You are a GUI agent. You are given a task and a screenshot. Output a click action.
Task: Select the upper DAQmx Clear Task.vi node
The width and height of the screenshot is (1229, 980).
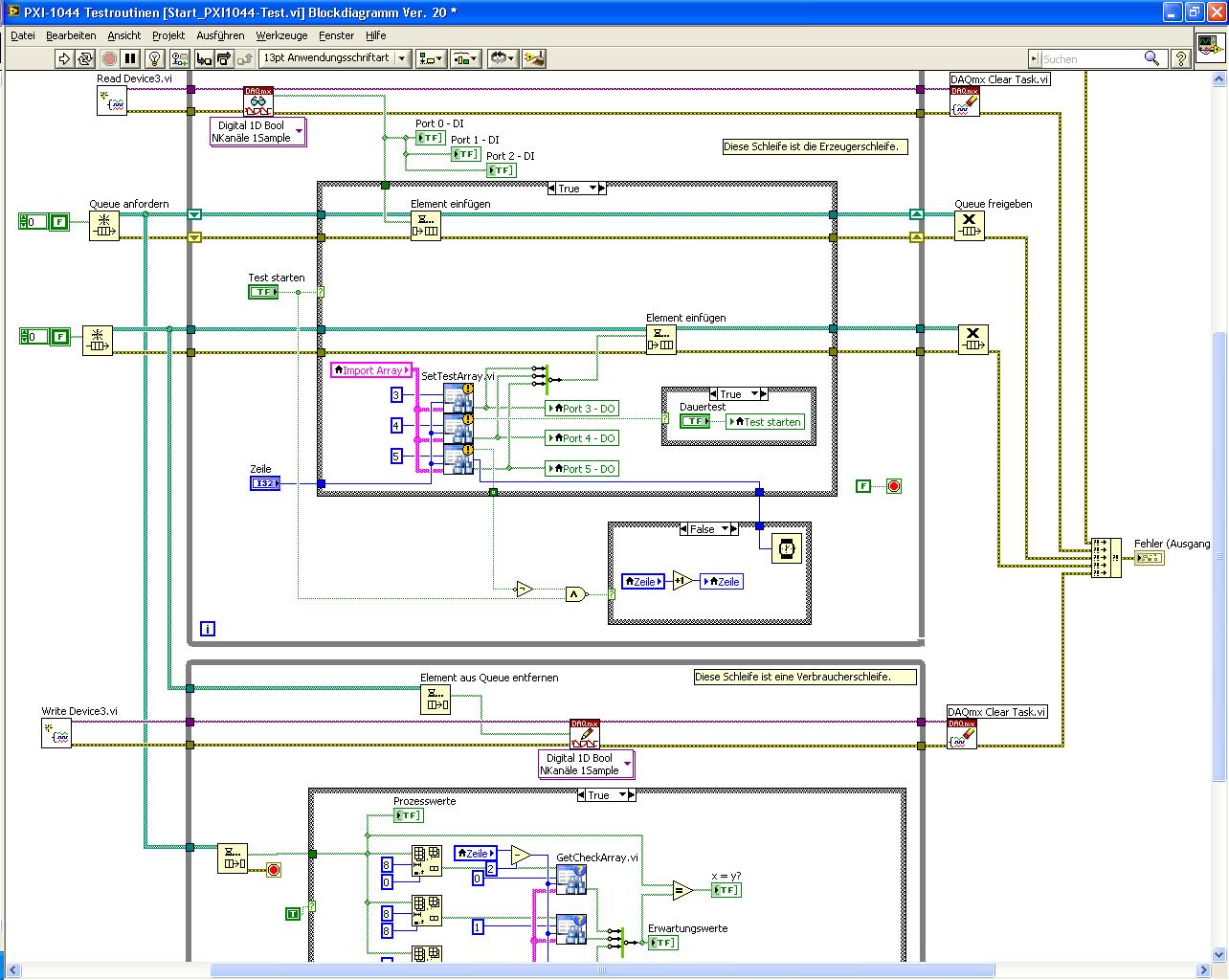(x=965, y=100)
